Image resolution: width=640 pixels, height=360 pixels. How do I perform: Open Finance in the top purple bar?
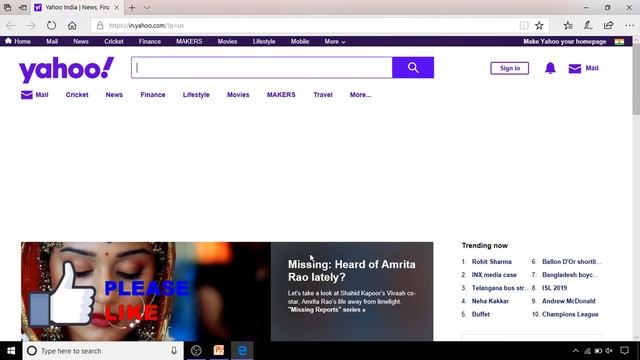(150, 41)
